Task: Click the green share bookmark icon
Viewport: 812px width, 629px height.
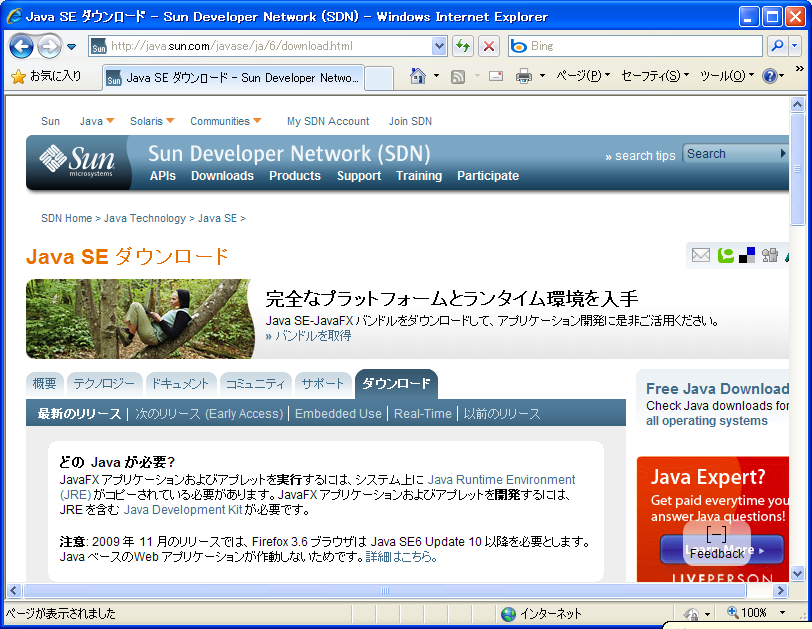Action: click(x=726, y=255)
